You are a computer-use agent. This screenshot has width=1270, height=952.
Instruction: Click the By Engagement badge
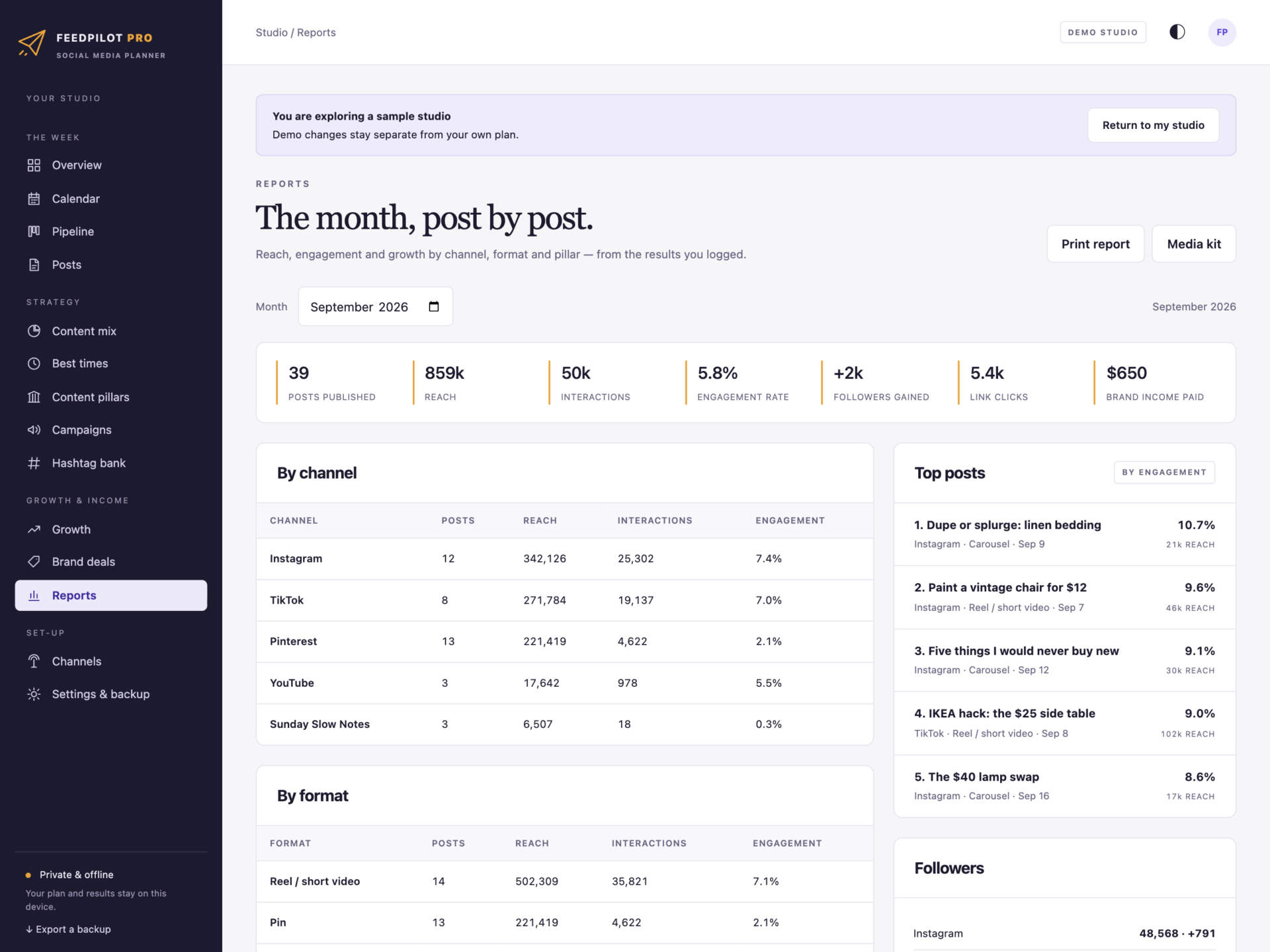coord(1164,472)
